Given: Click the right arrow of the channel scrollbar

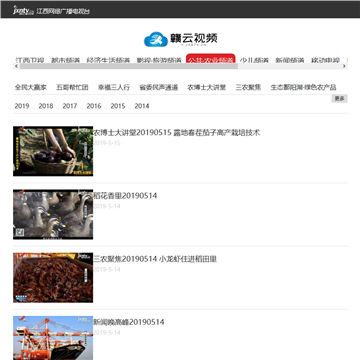Looking at the screenshot, I should (x=344, y=66).
